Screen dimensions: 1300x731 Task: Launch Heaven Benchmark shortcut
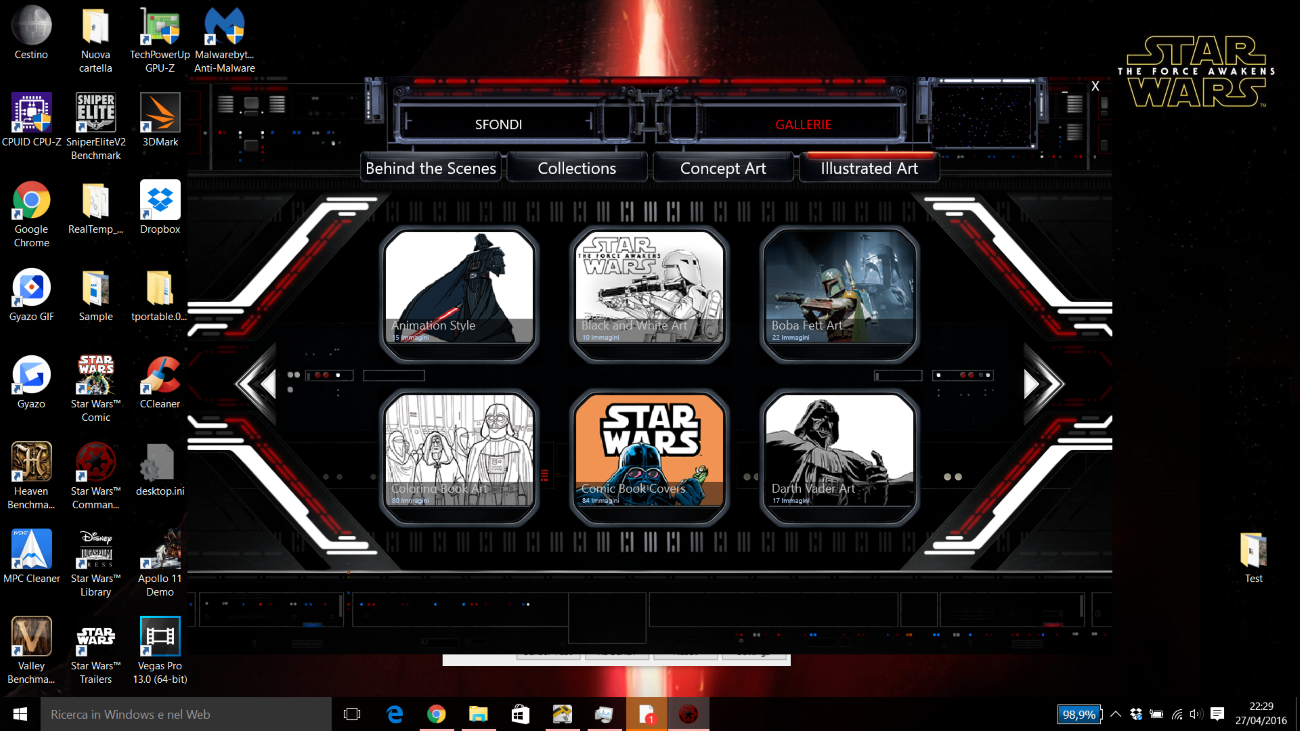[x=31, y=476]
